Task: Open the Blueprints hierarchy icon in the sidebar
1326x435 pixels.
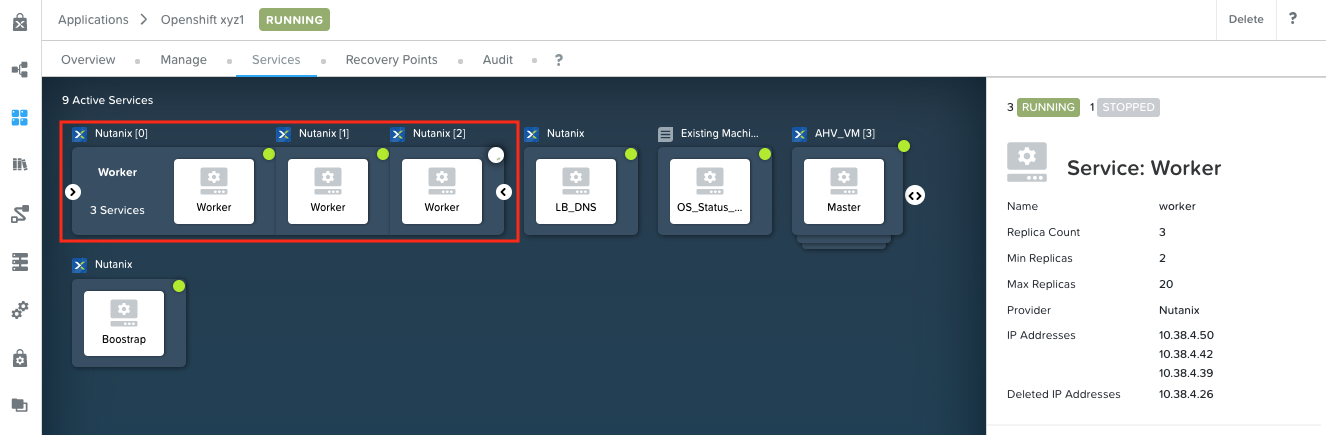Action: [19, 70]
